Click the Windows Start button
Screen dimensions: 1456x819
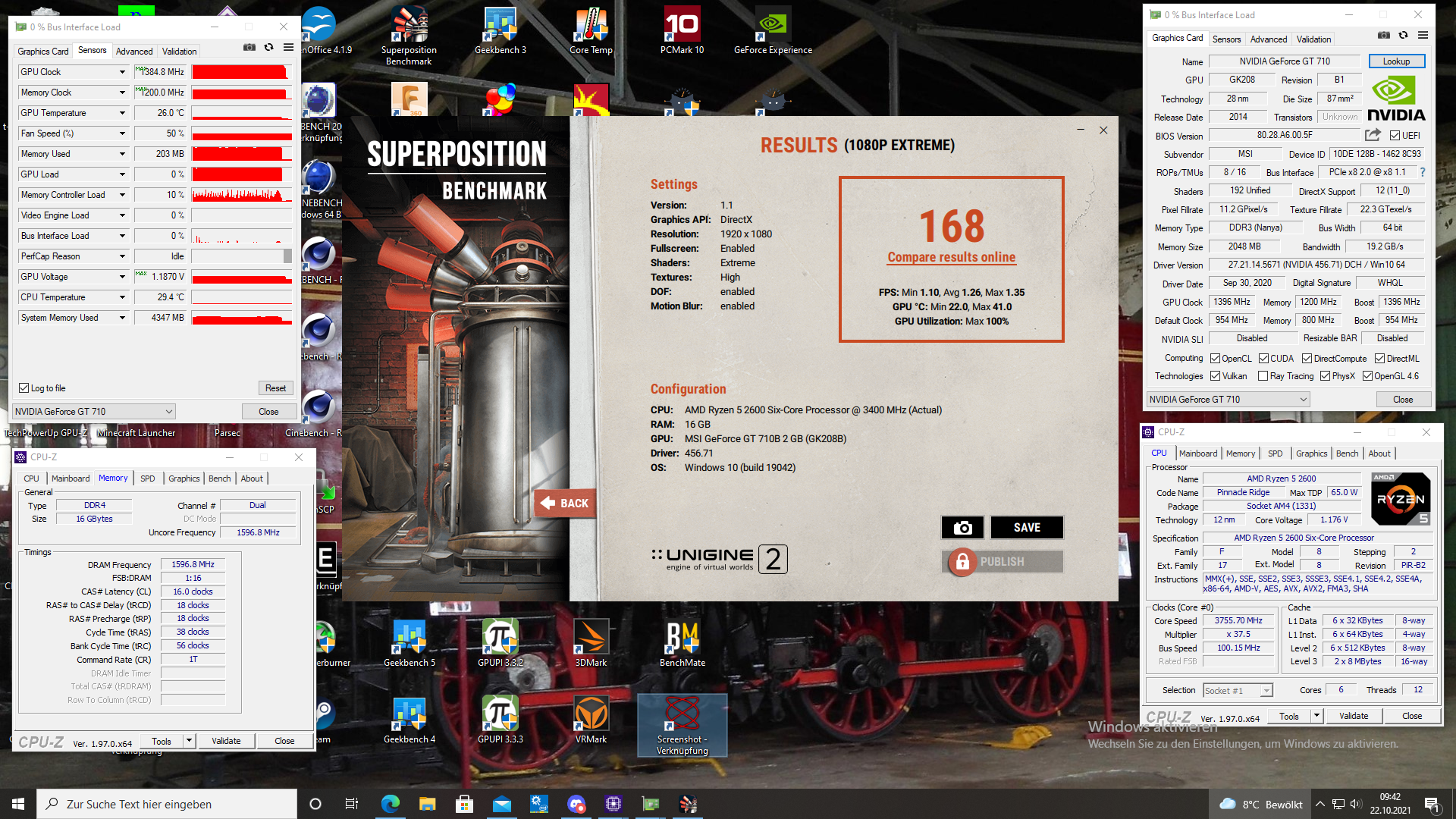tap(18, 804)
